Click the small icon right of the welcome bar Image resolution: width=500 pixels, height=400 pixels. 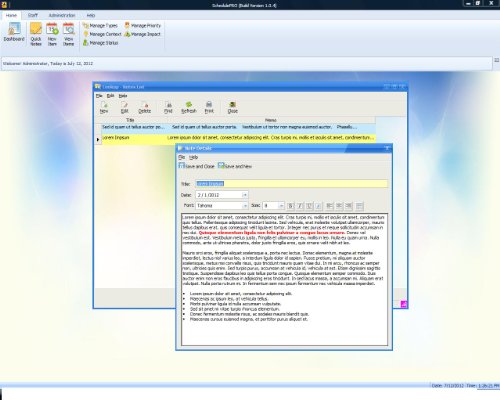coord(496,60)
